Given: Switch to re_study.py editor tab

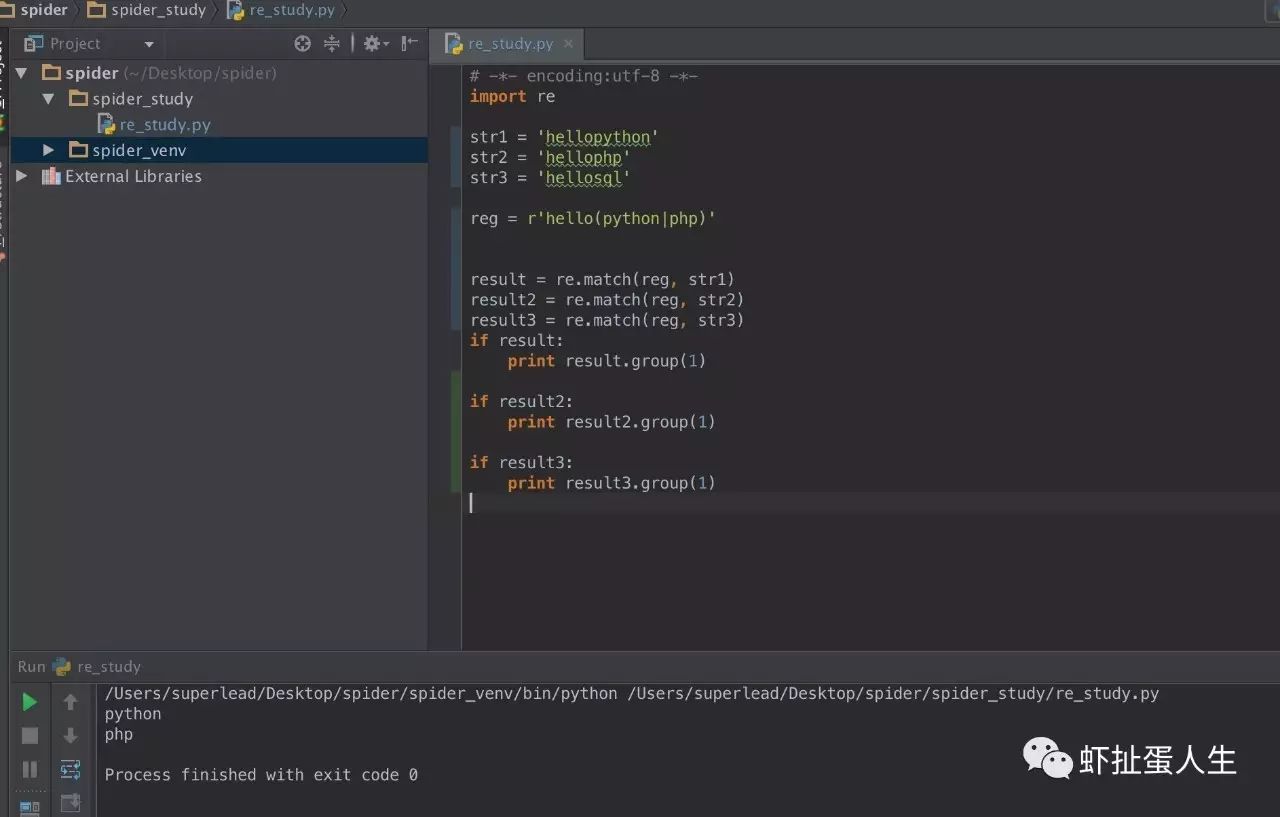Looking at the screenshot, I should tap(510, 44).
